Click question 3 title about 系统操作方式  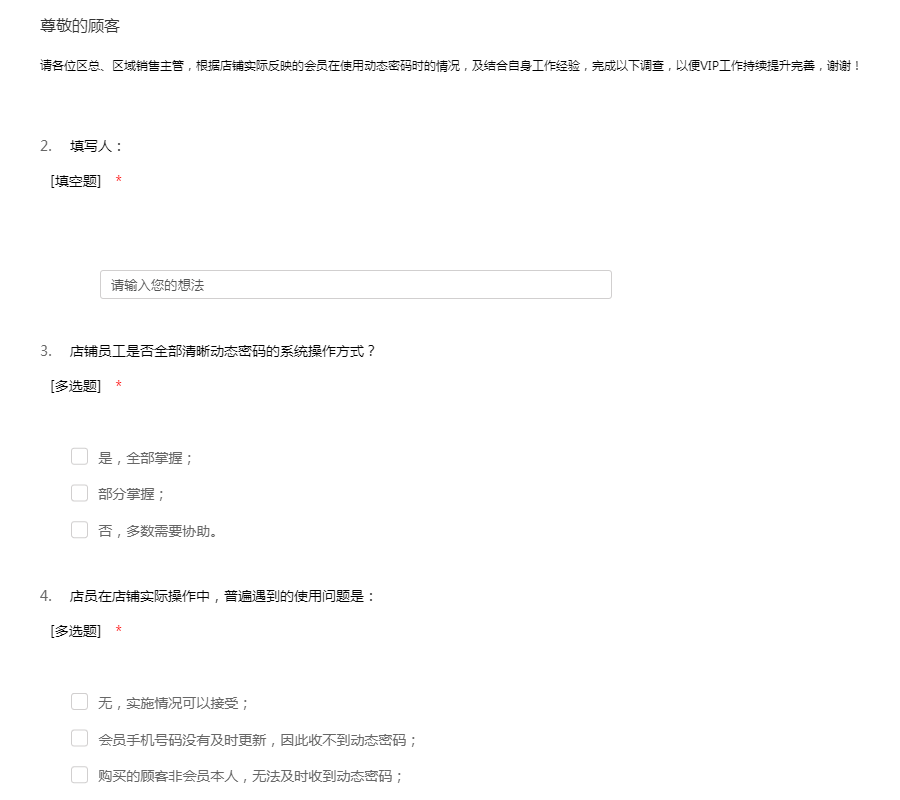pyautogui.click(x=222, y=351)
